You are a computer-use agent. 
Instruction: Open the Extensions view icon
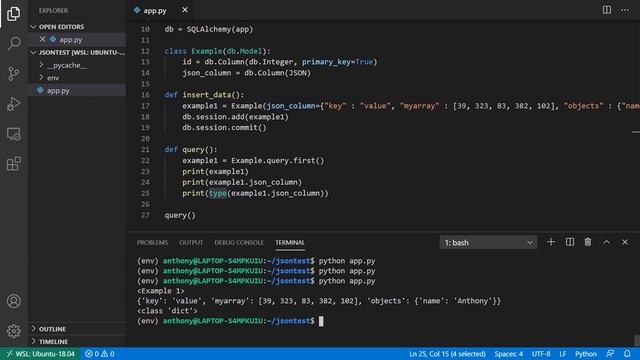(13, 164)
